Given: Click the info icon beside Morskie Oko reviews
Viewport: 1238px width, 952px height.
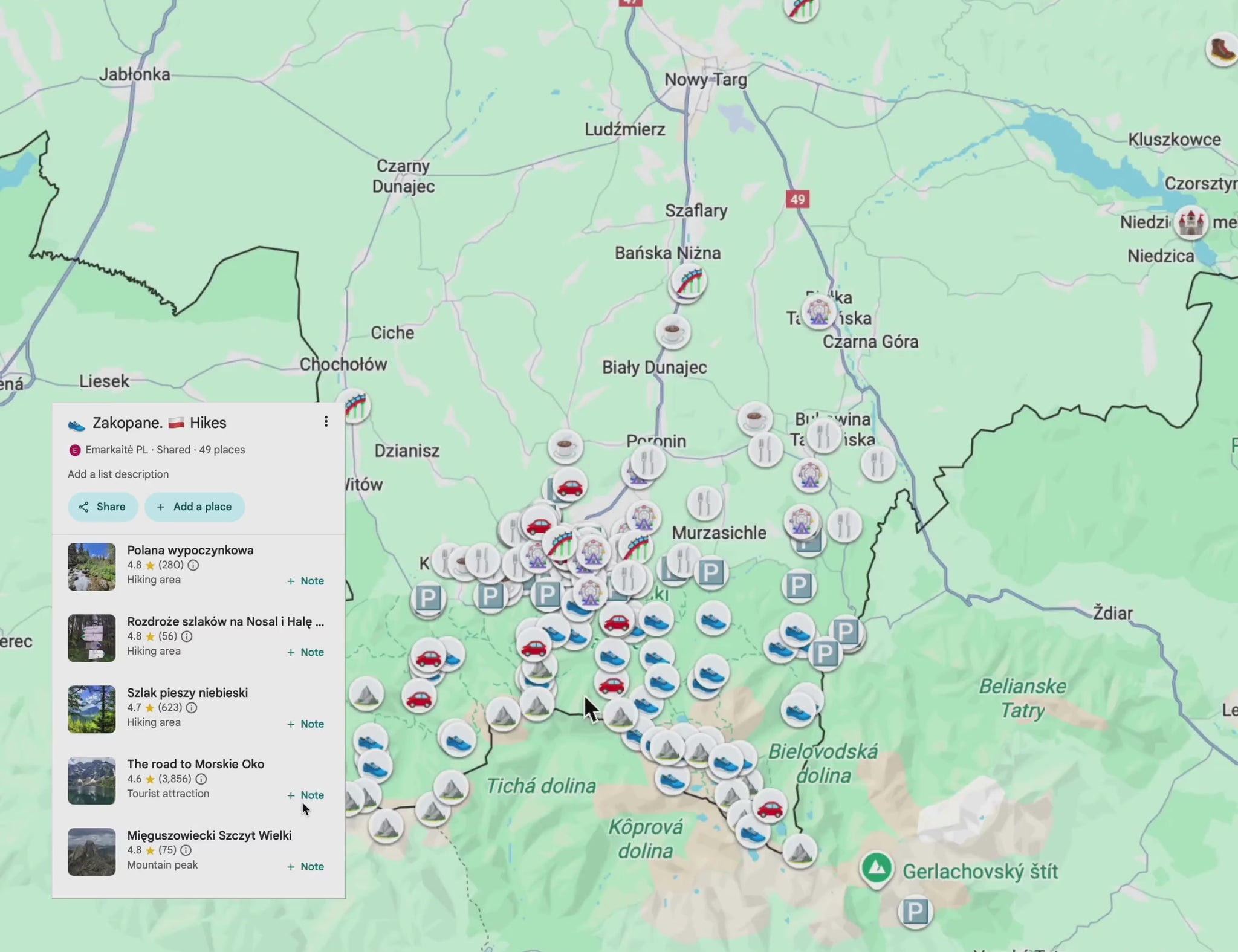Looking at the screenshot, I should click(201, 779).
